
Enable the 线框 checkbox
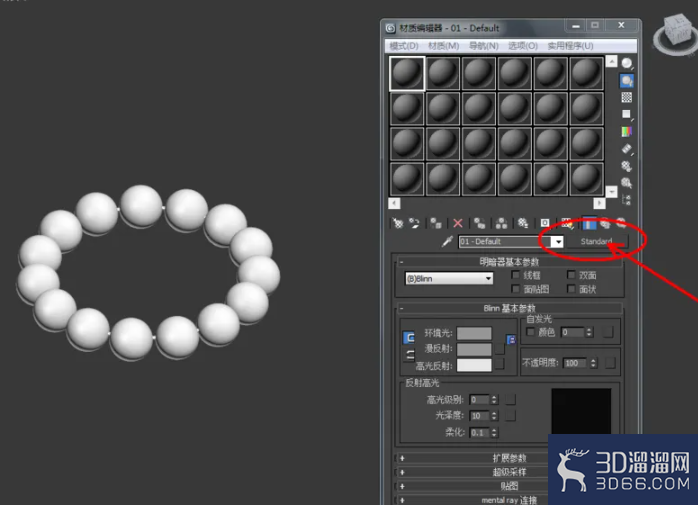tap(515, 274)
